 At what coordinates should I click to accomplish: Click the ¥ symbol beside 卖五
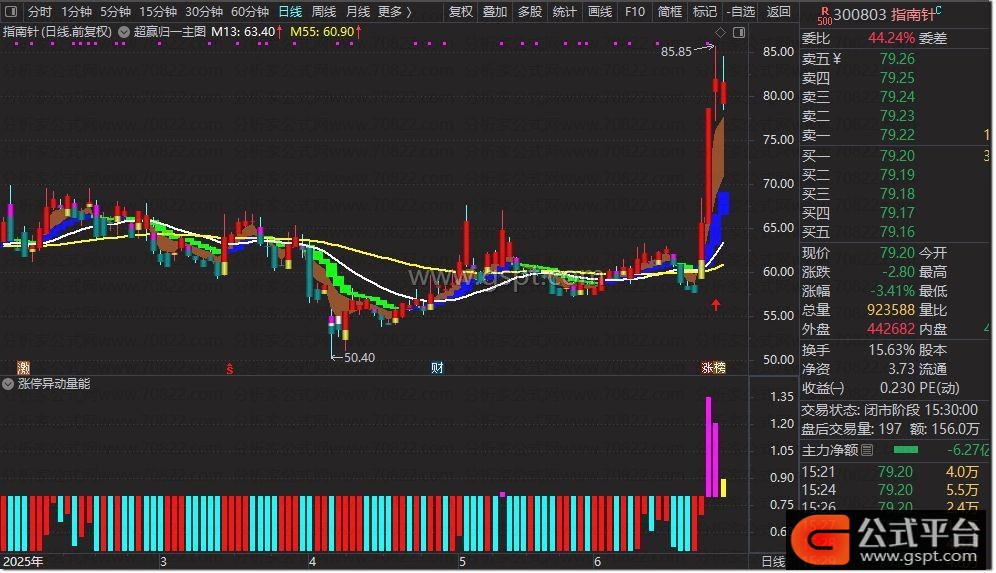(x=837, y=58)
